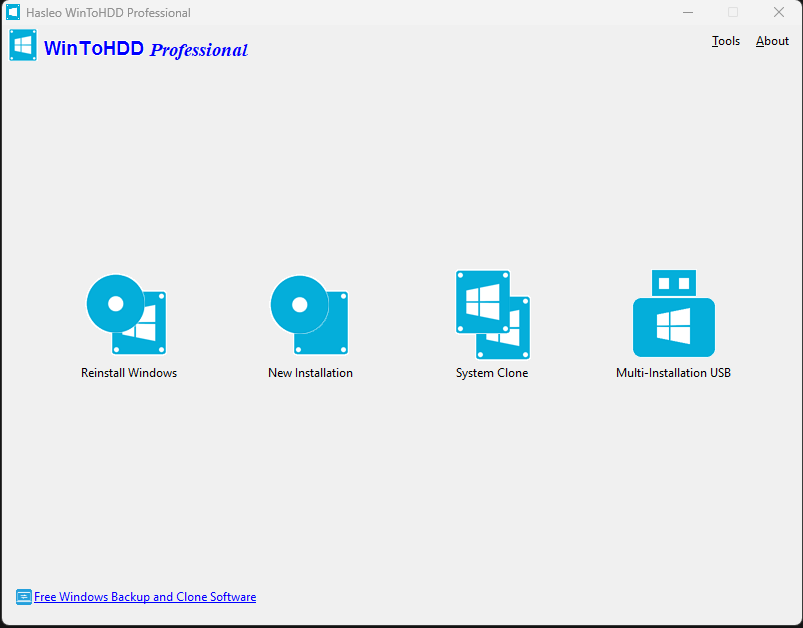Open the About menu

tap(772, 41)
